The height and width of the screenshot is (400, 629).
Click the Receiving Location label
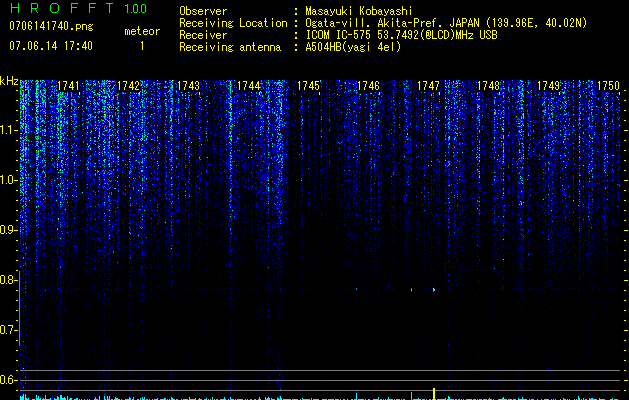(x=233, y=23)
